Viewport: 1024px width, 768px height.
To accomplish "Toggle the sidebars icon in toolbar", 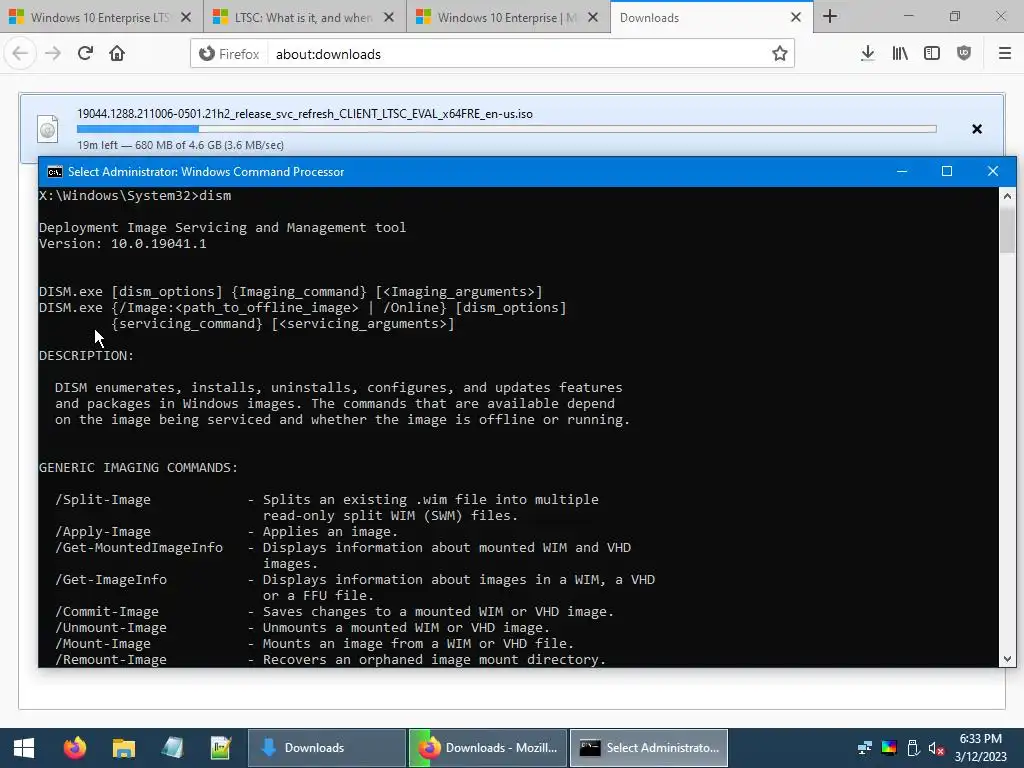I will pos(932,54).
